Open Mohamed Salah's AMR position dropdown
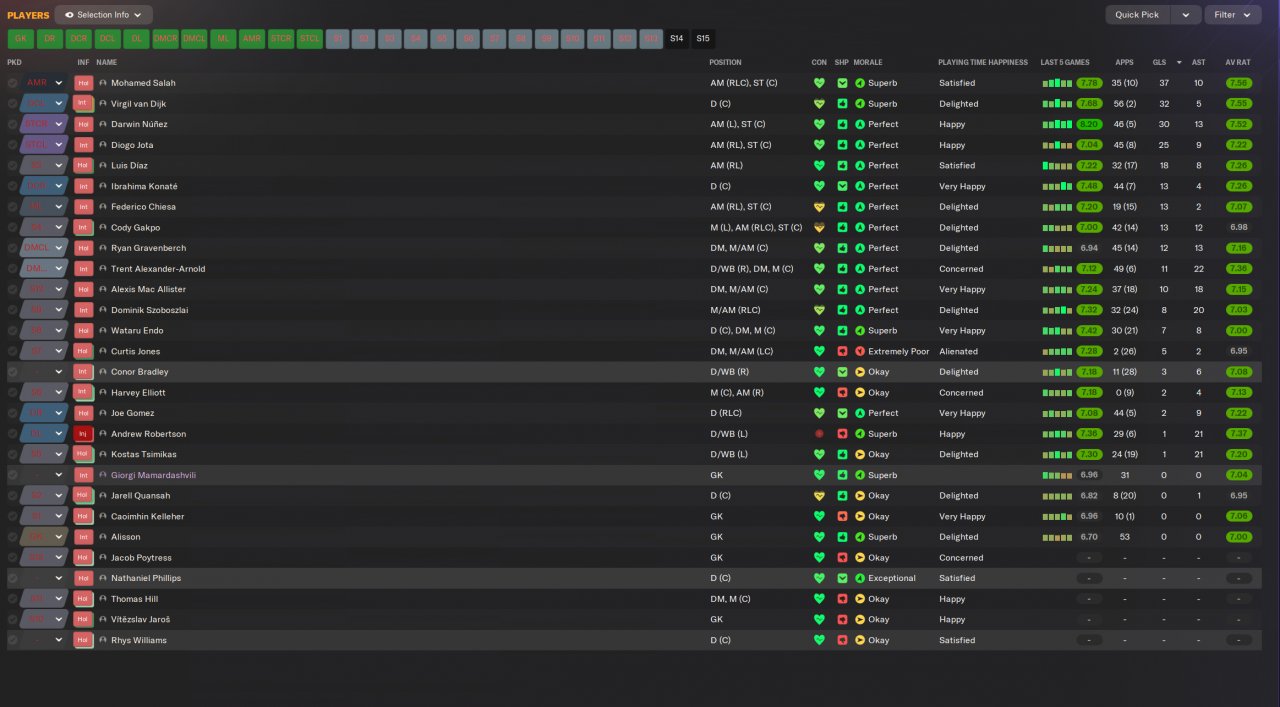The height and width of the screenshot is (707, 1280). tap(44, 83)
